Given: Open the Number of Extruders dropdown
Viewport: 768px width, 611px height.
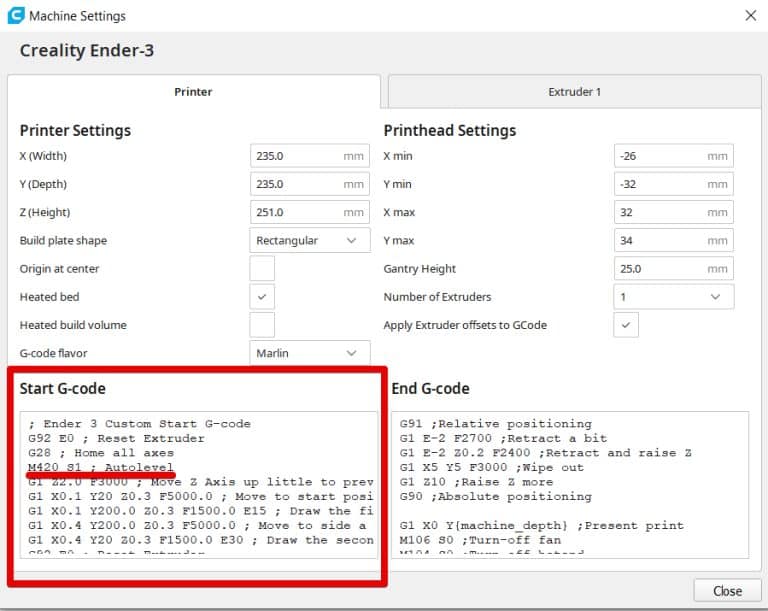Looking at the screenshot, I should click(672, 297).
